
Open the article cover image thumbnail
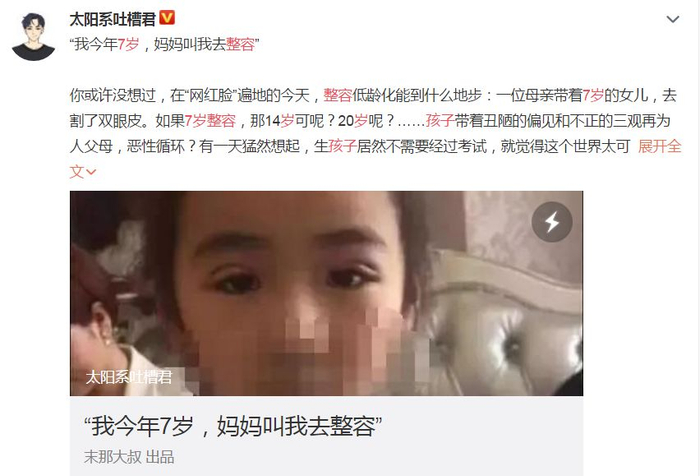[326, 293]
